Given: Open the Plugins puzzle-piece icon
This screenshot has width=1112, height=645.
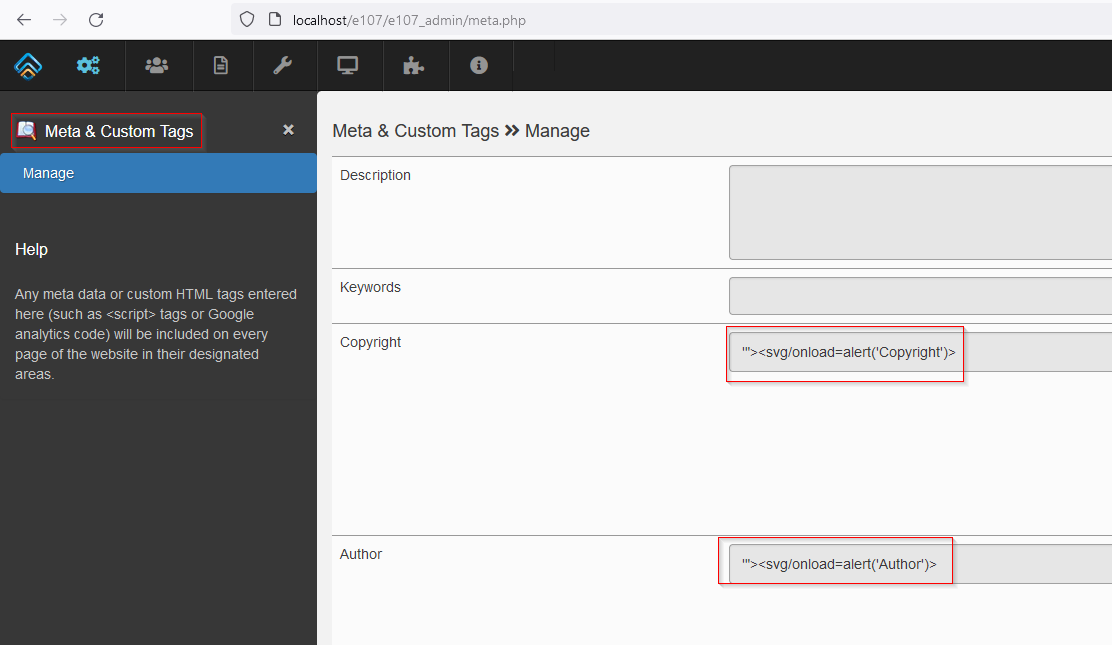Looking at the screenshot, I should (415, 65).
